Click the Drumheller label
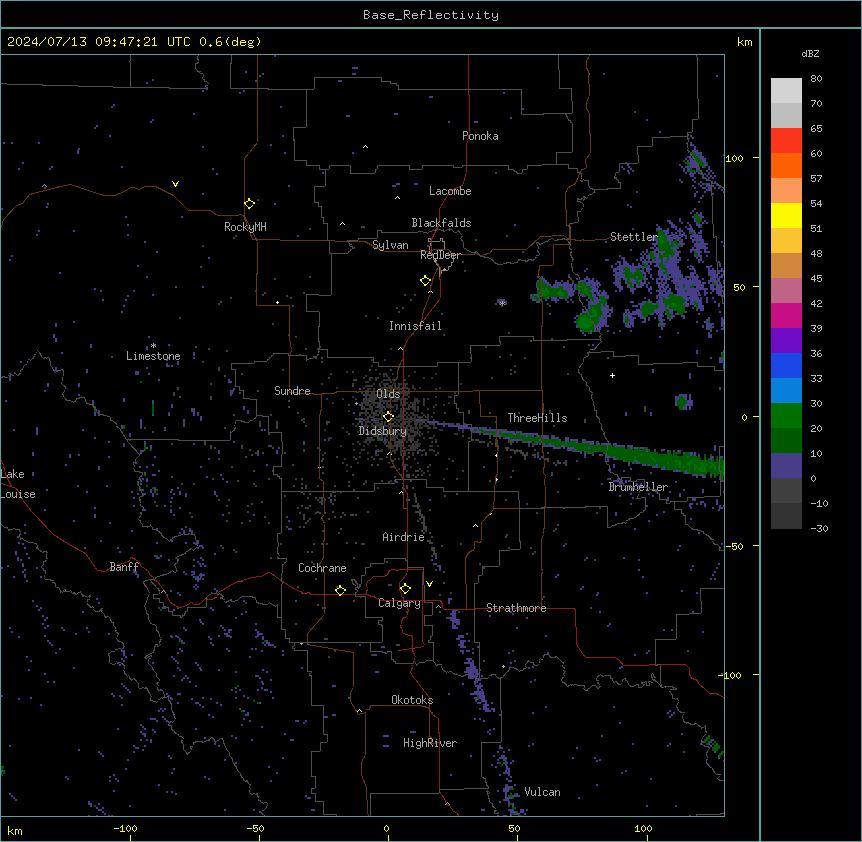The height and width of the screenshot is (842, 862). pyautogui.click(x=638, y=487)
